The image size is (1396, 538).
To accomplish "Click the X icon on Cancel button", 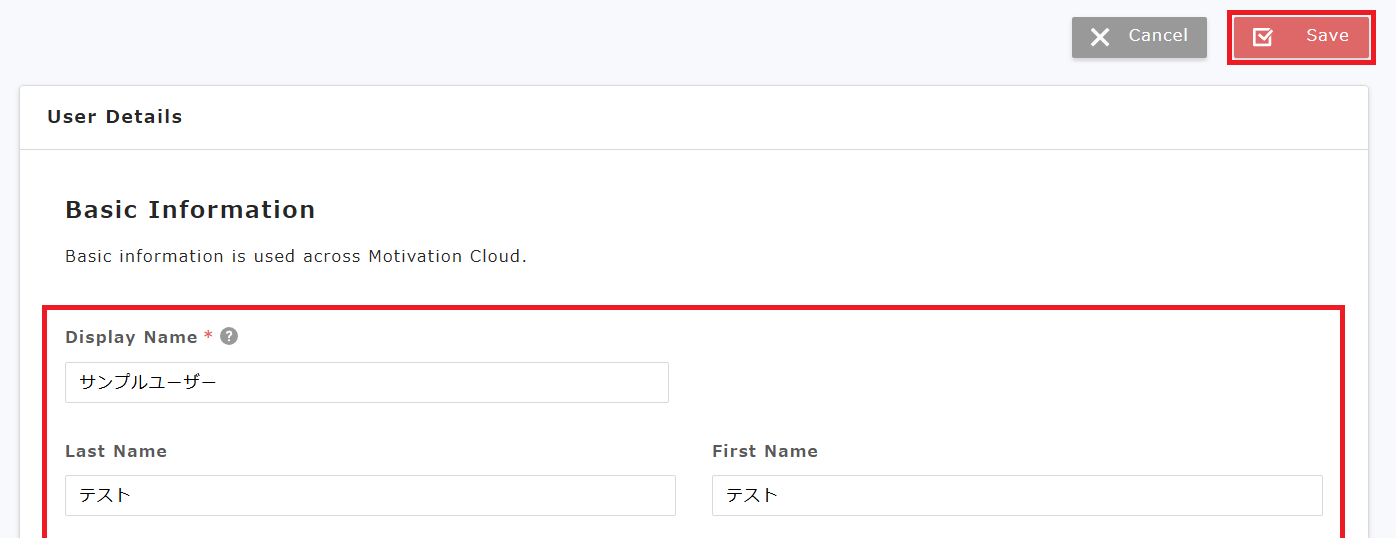I will 1100,38.
